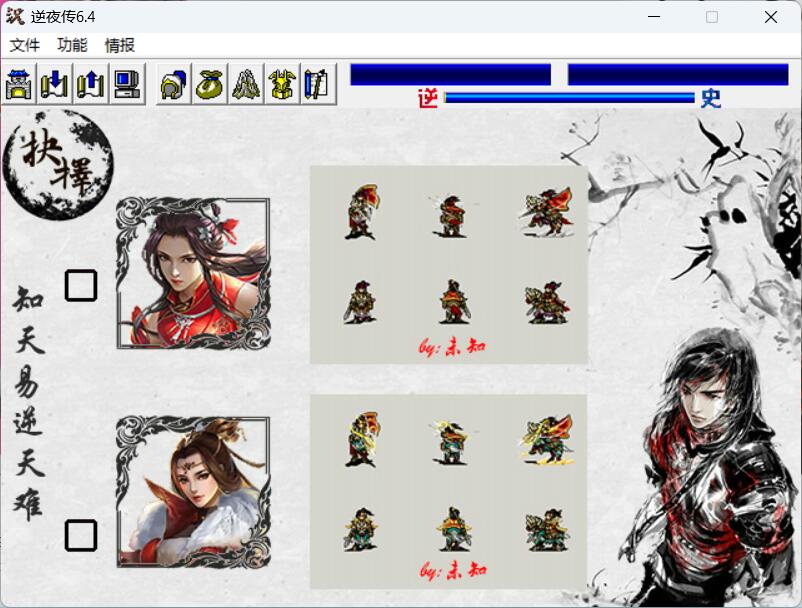The height and width of the screenshot is (608, 802).
Task: Click top panel's bottom-left red soldier sprite
Action: click(x=360, y=302)
